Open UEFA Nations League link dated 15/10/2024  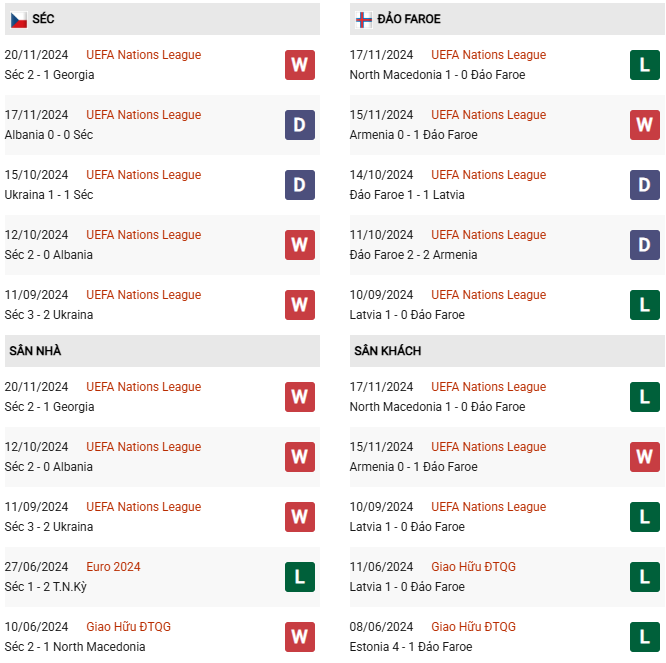[143, 175]
